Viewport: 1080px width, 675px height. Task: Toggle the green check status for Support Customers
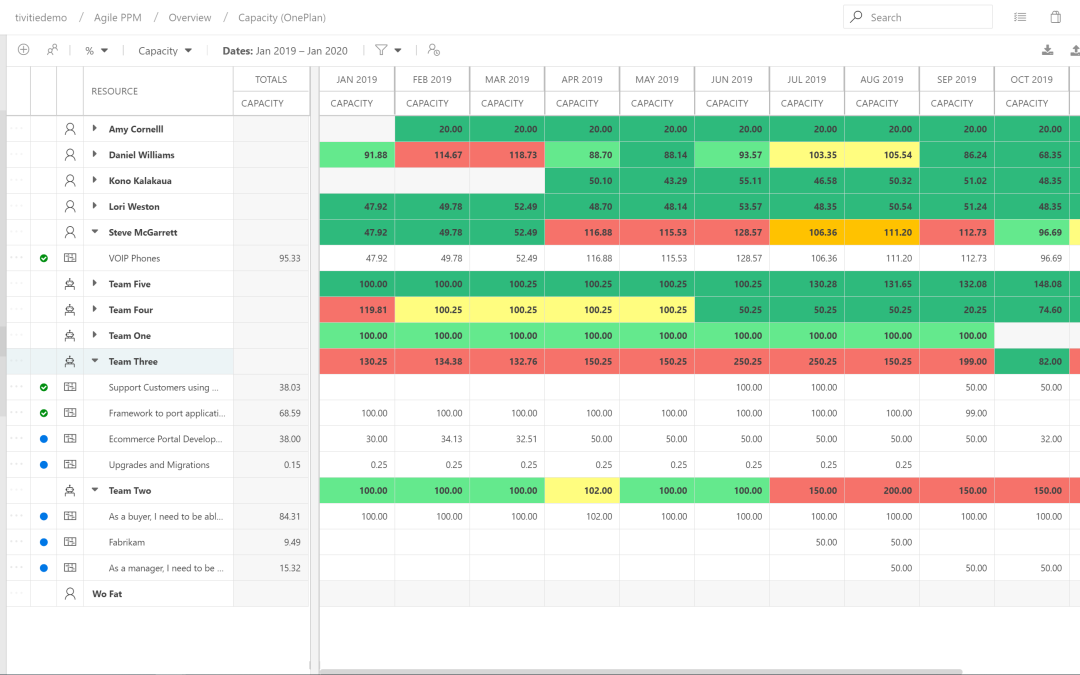(42, 387)
